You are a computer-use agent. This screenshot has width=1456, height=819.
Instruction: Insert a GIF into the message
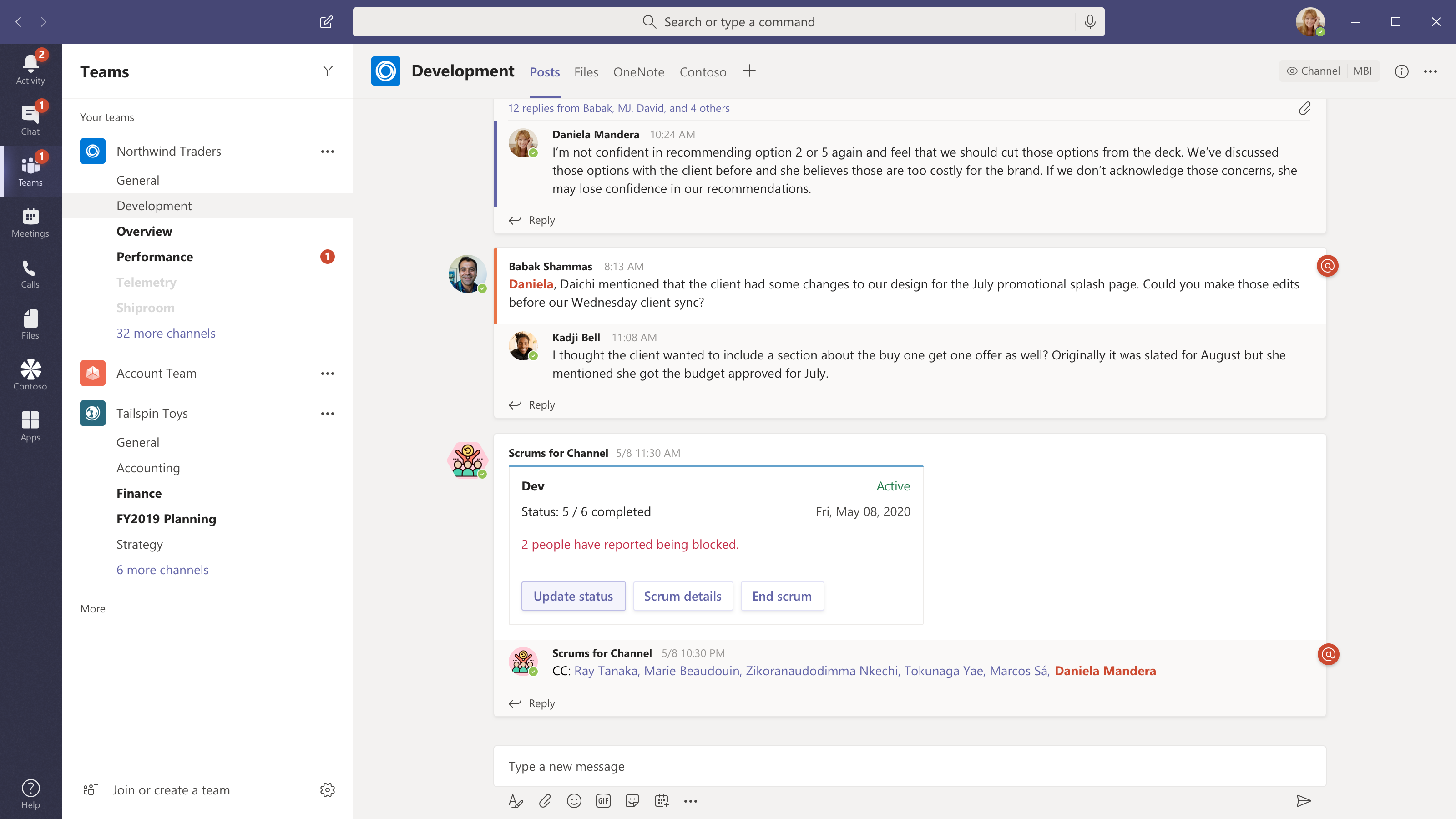point(603,801)
